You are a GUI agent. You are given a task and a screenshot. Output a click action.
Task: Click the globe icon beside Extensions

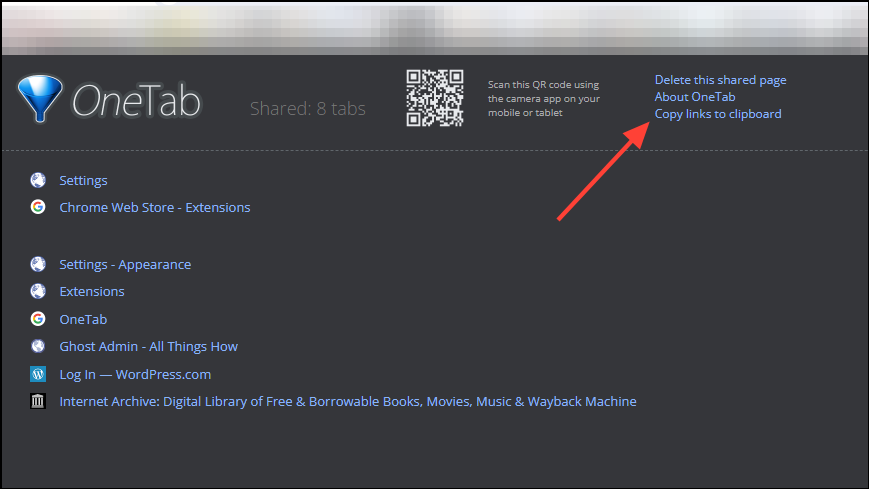[x=38, y=291]
